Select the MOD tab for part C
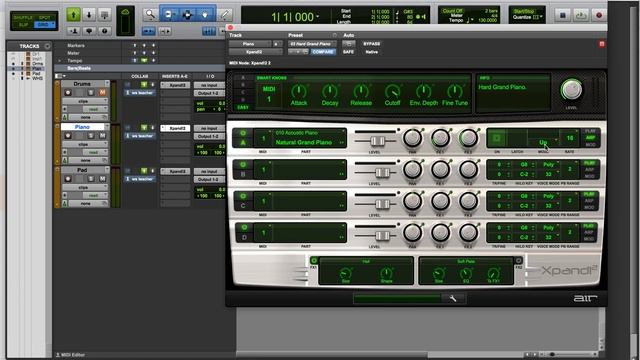Viewport: 640px width, 360px height. (589, 208)
